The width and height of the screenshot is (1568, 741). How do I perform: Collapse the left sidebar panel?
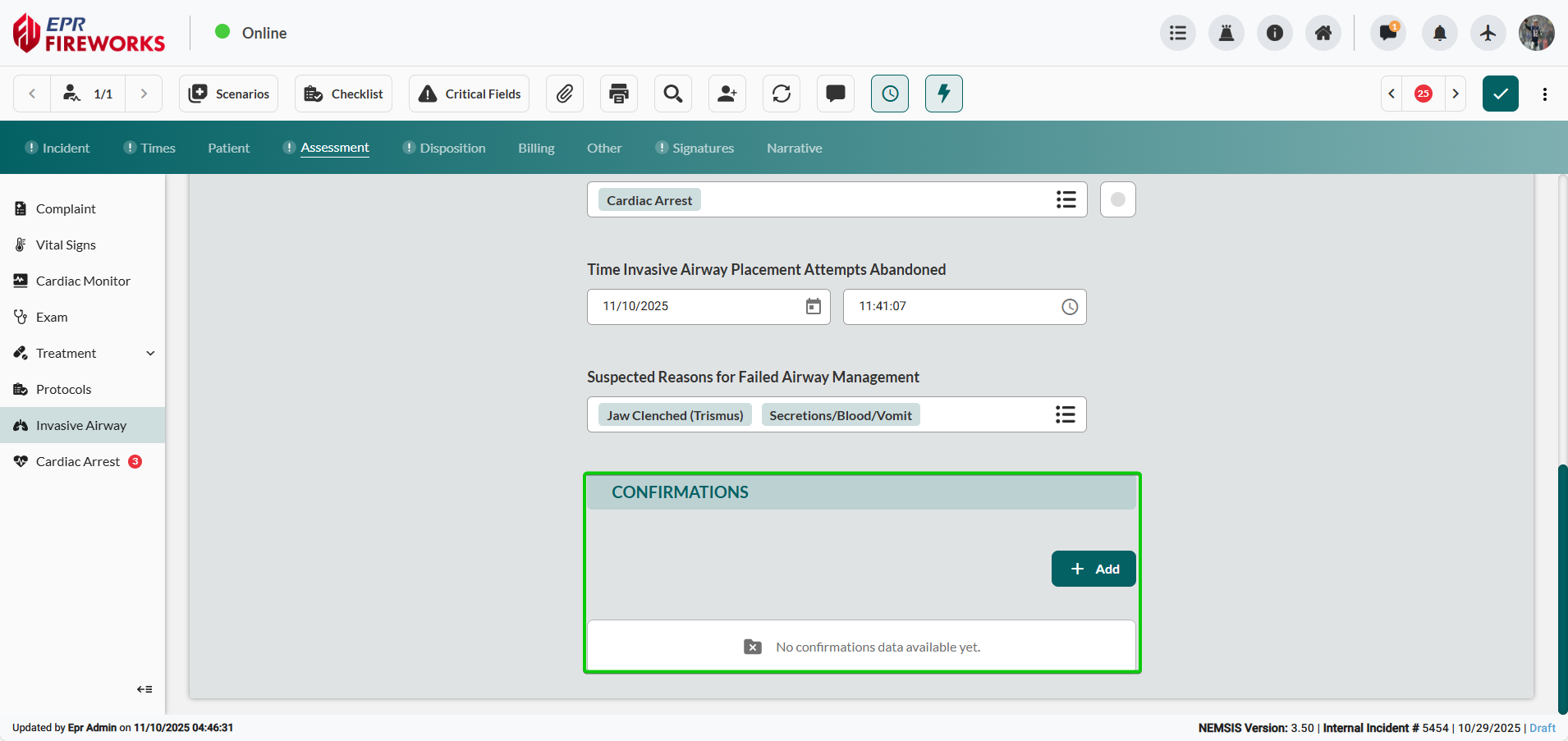coord(144,689)
